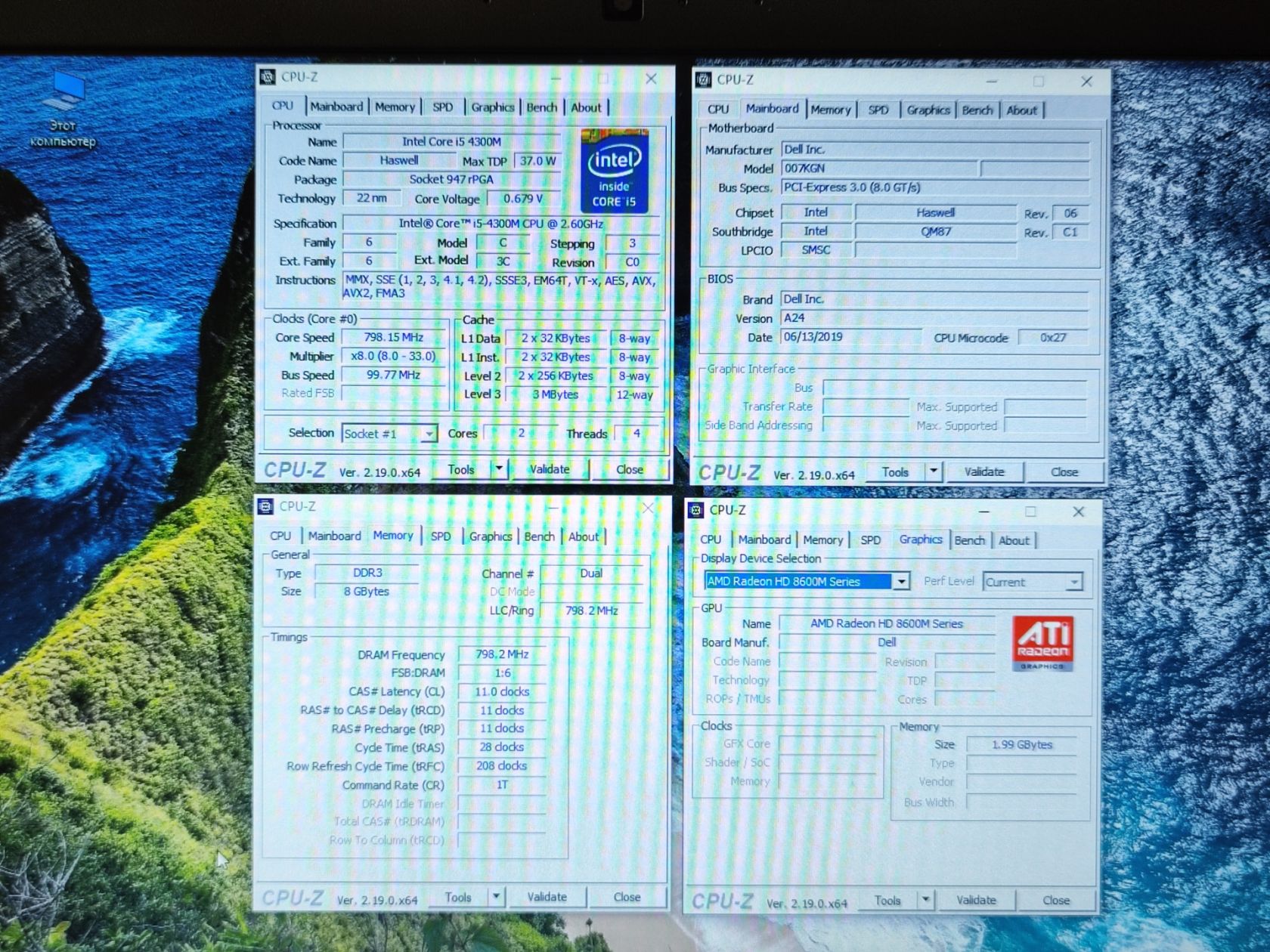This screenshot has height=952, width=1270.
Task: Select Memory tab in Graphics window
Action: pyautogui.click(x=822, y=539)
